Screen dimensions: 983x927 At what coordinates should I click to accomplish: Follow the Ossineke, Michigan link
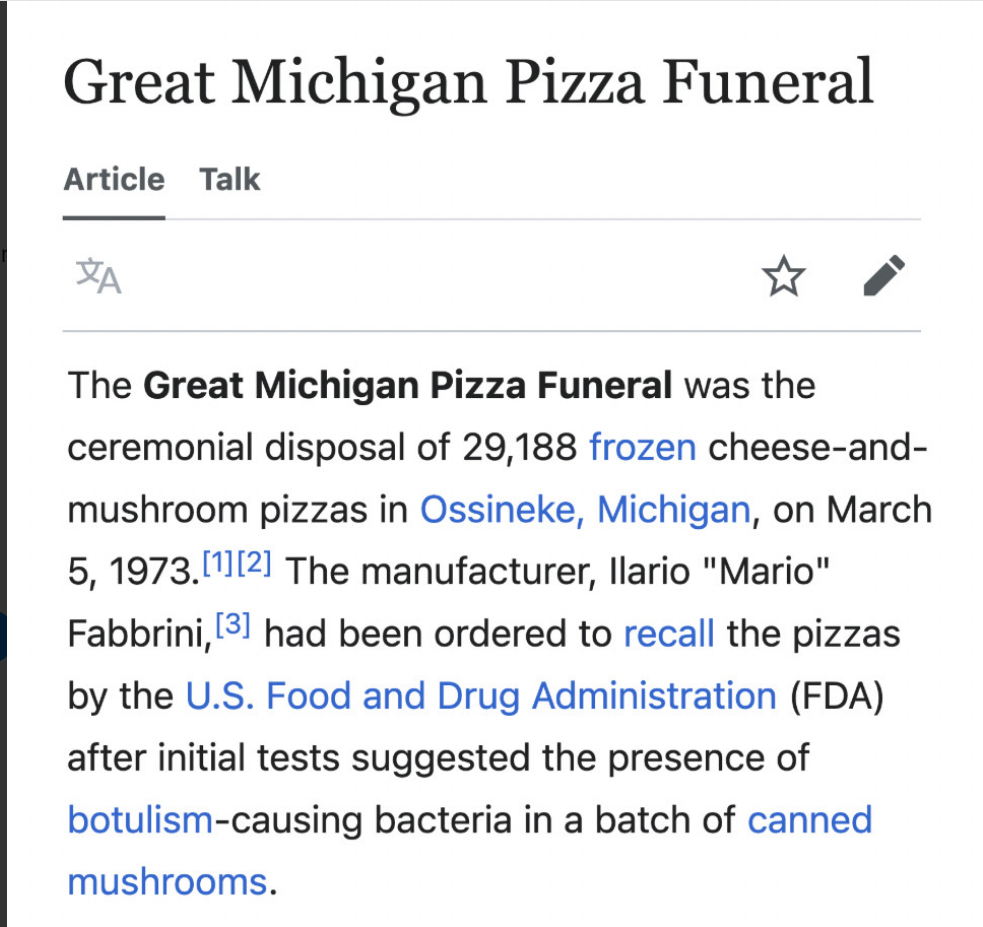click(585, 510)
